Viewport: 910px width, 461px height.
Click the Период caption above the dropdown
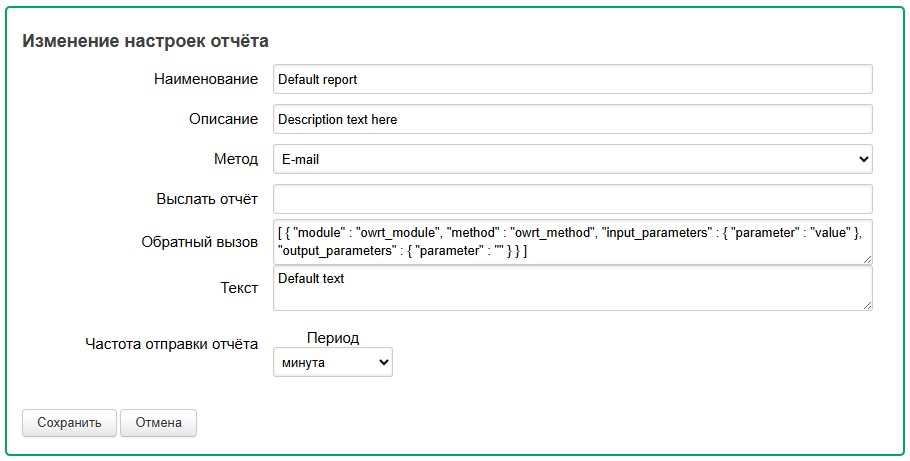332,338
